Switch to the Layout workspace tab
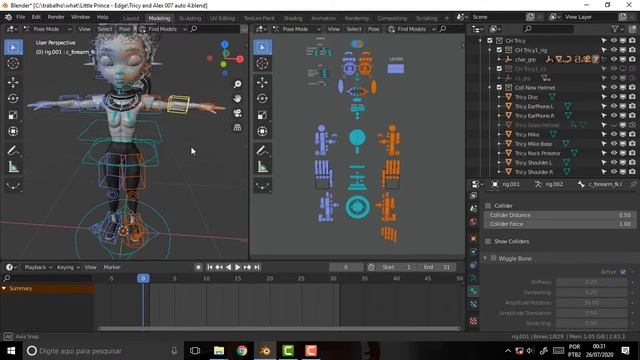640x360 pixels. pos(131,18)
